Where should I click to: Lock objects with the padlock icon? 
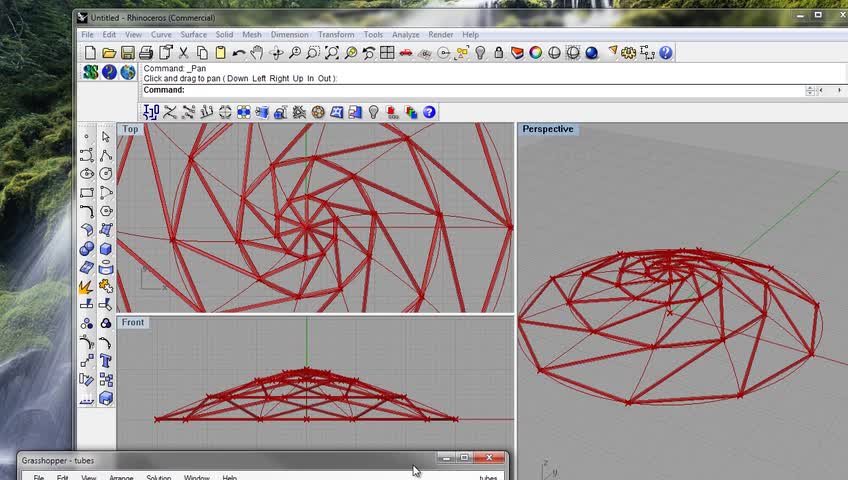tap(499, 52)
